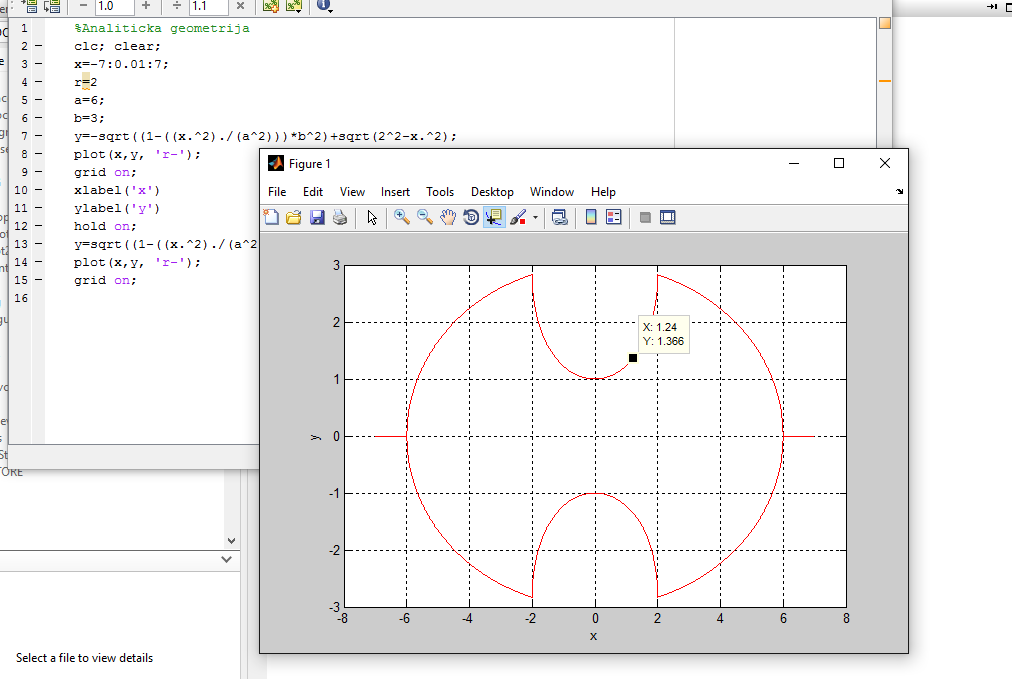Click the multiply button beside 1.1
This screenshot has width=1012, height=679.
tap(240, 6)
